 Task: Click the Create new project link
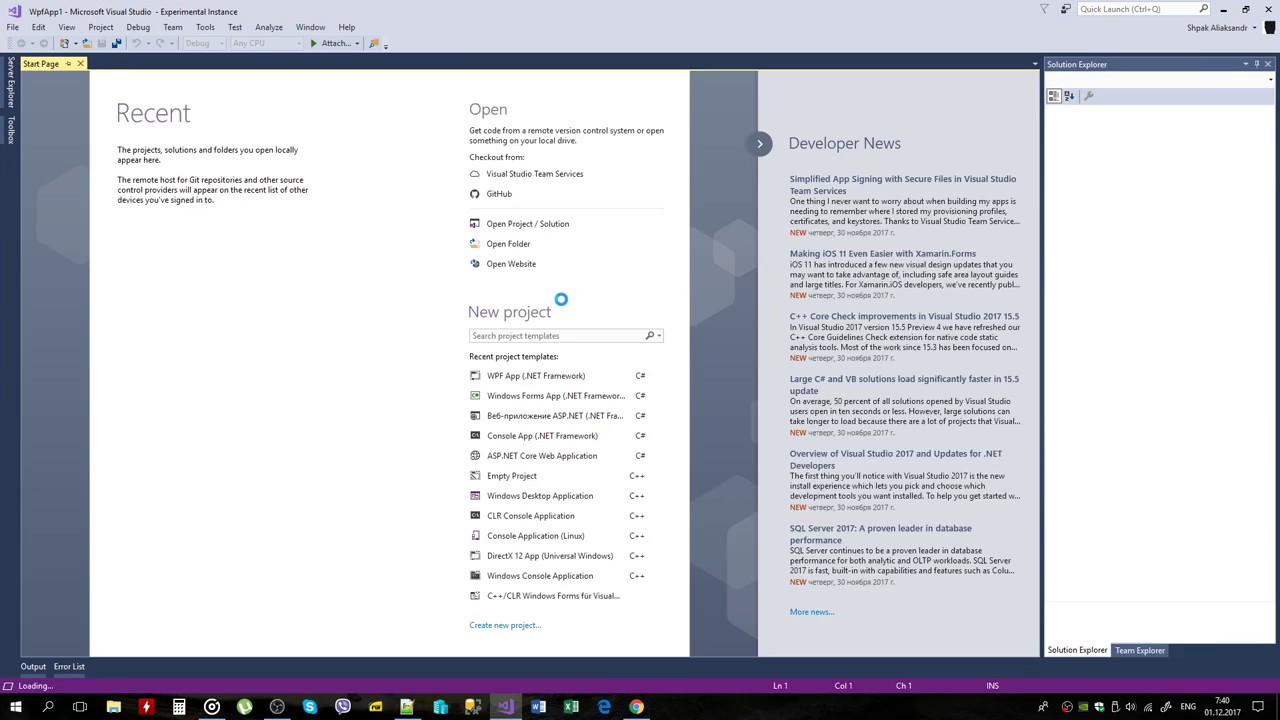pos(504,624)
